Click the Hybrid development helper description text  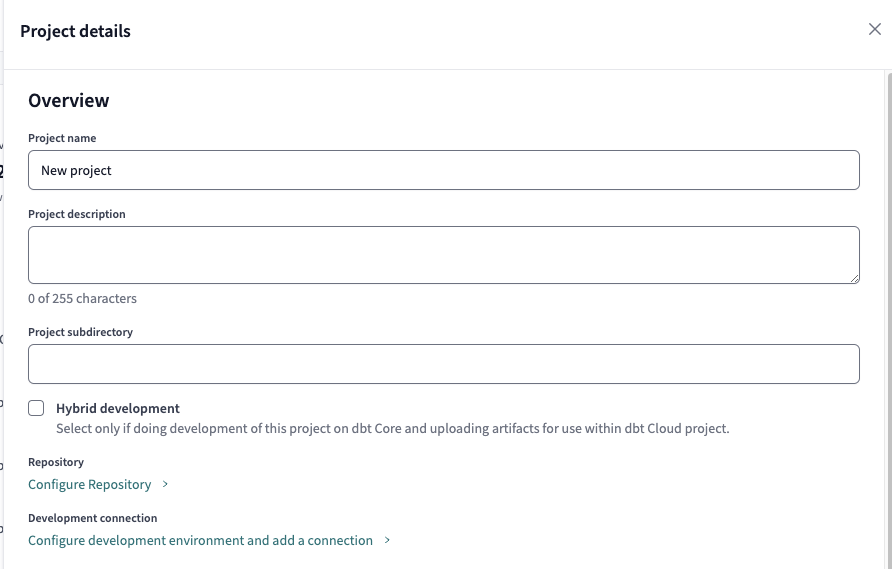pos(392,428)
